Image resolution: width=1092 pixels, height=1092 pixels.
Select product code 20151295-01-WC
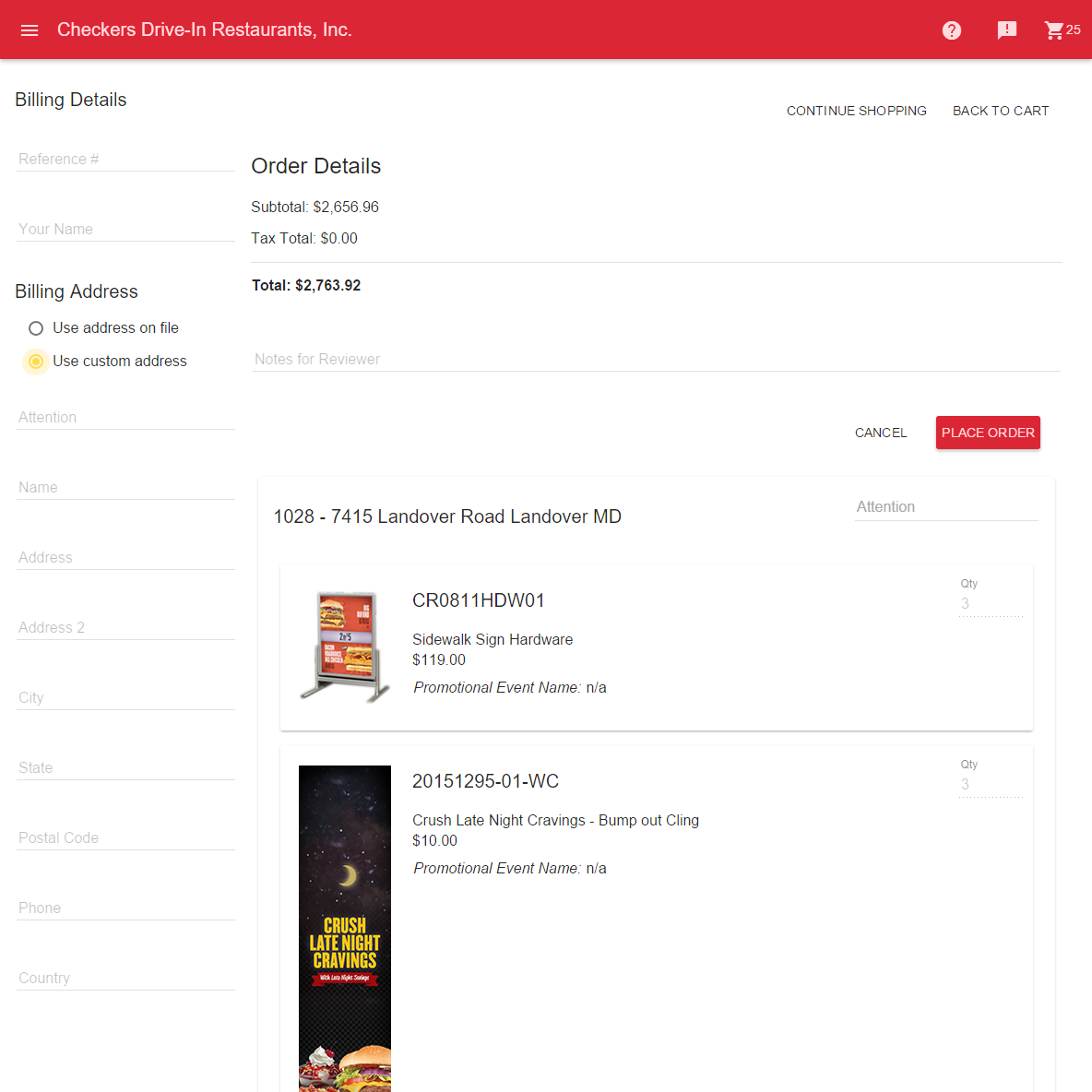(x=485, y=781)
